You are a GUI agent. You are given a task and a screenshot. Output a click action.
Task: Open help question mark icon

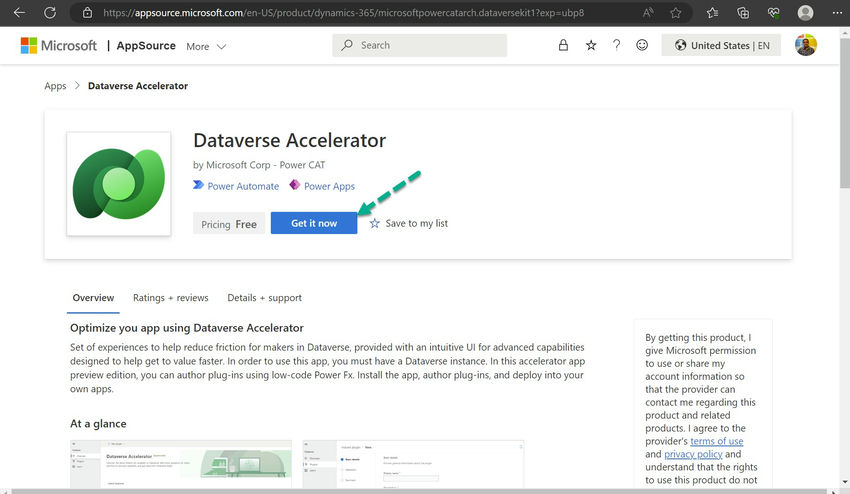coord(616,45)
